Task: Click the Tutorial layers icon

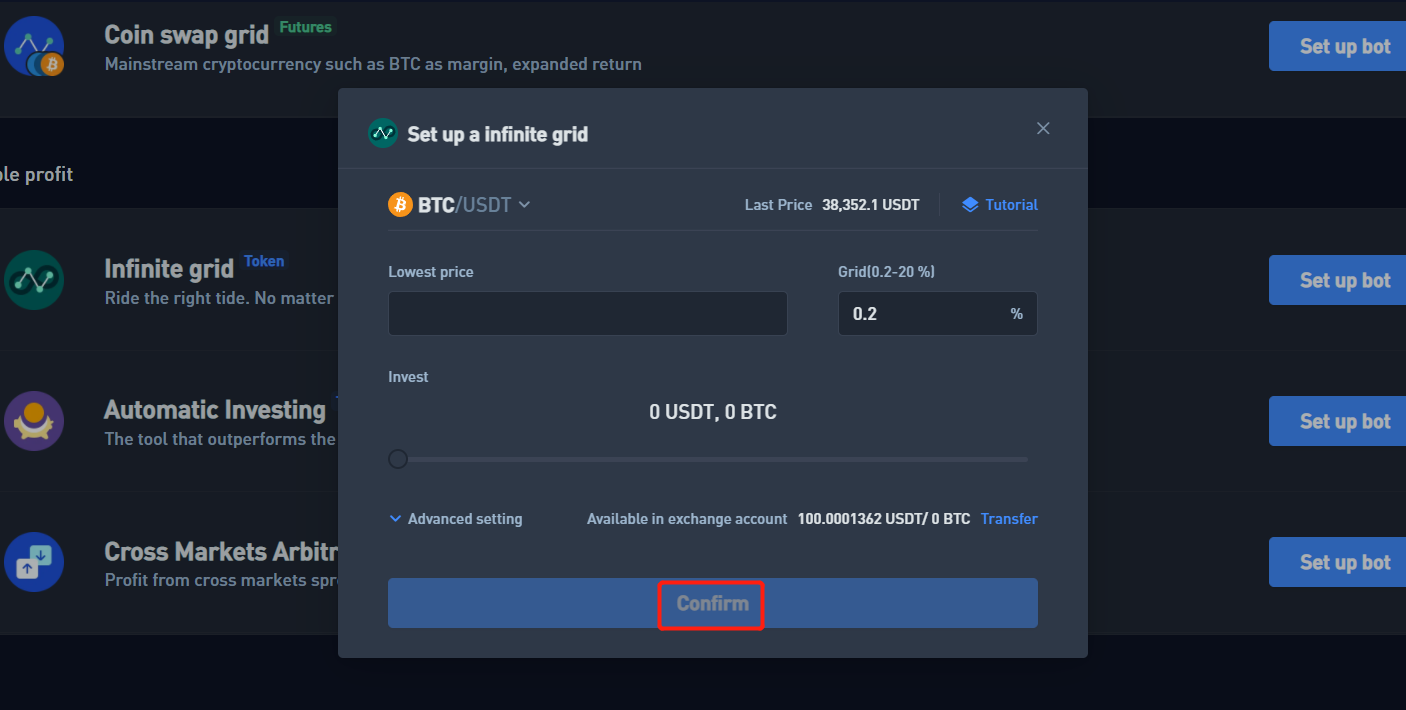Action: (969, 205)
